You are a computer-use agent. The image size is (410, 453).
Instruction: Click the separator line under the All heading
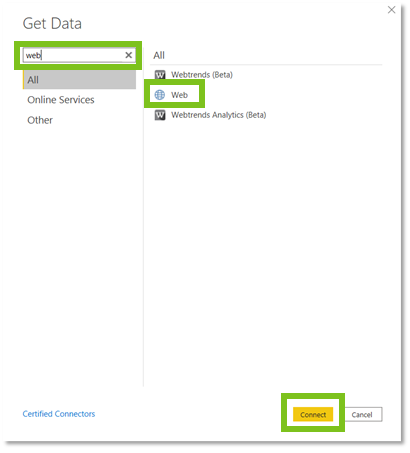pyautogui.click(x=266, y=65)
